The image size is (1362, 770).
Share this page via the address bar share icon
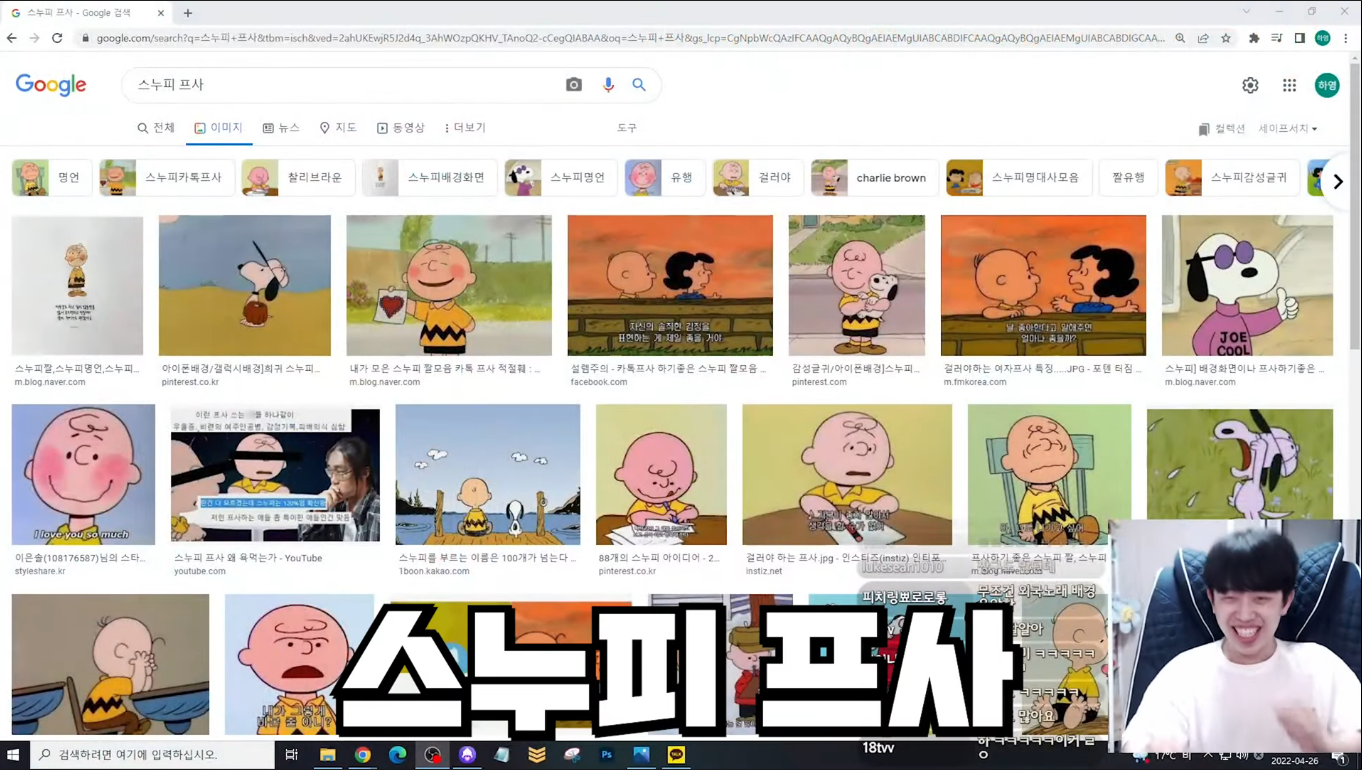1203,38
